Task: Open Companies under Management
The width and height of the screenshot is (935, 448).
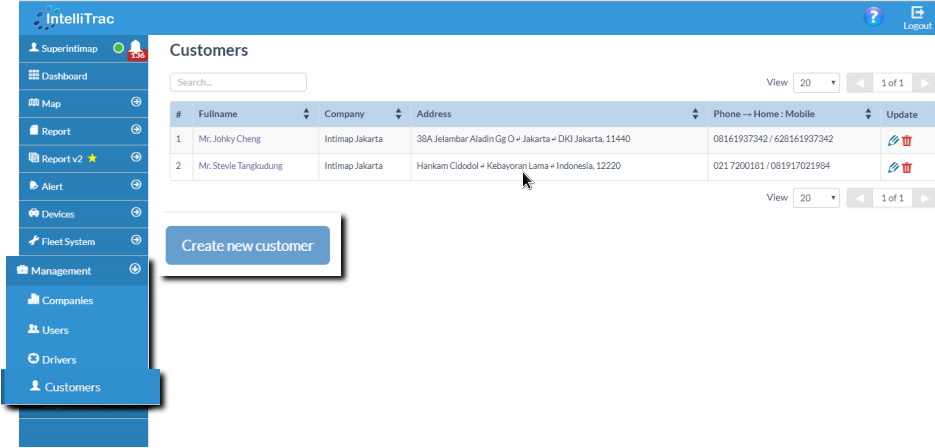Action: click(x=67, y=300)
